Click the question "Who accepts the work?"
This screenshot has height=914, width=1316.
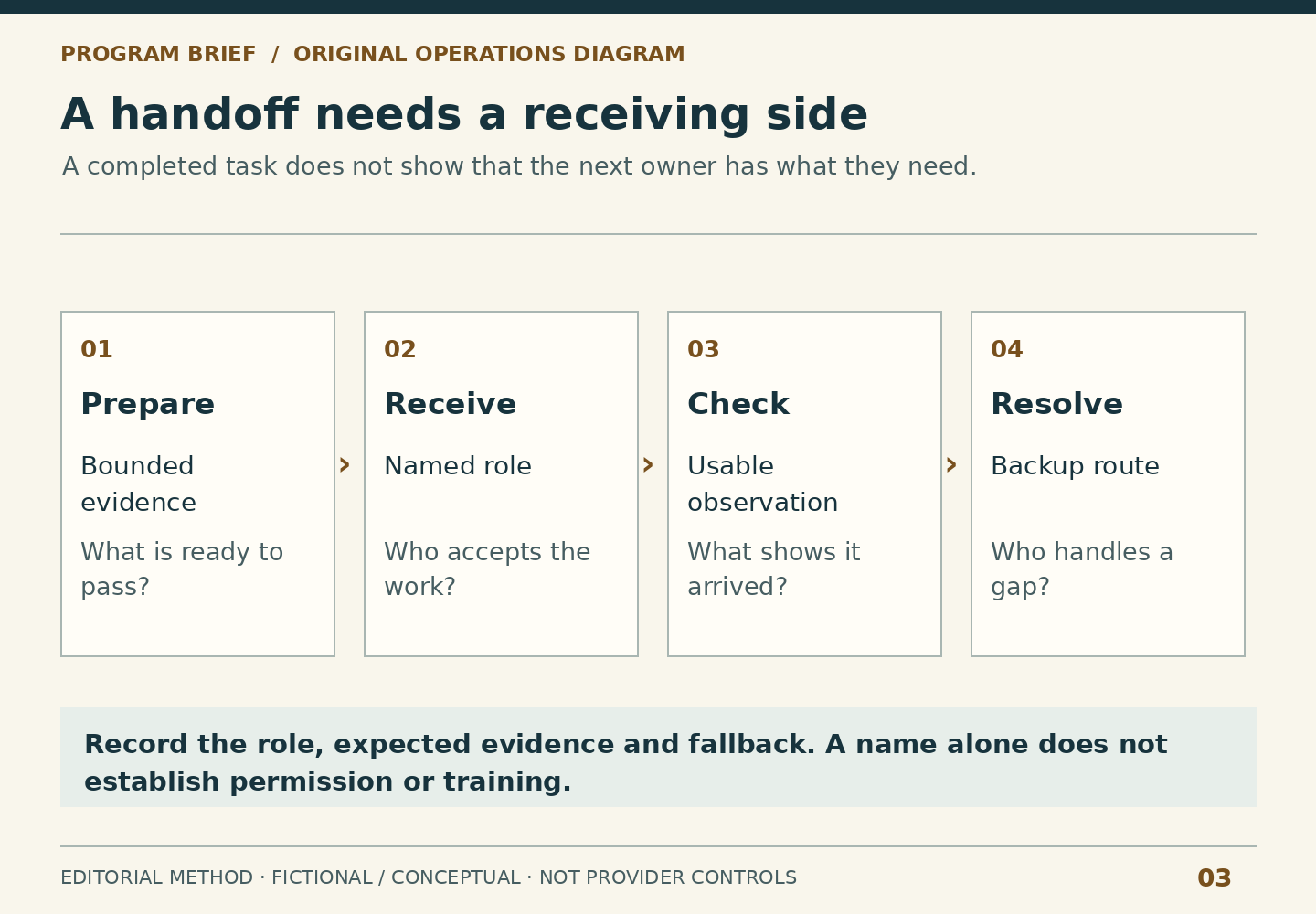tap(487, 569)
